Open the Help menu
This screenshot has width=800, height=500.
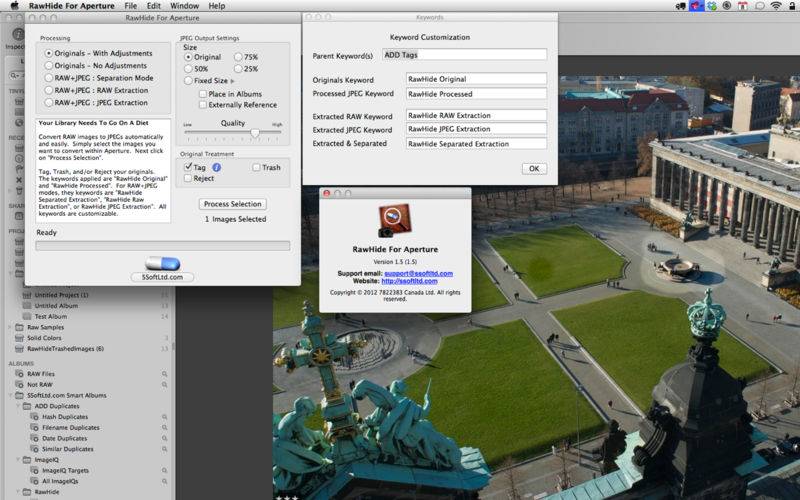point(216,6)
